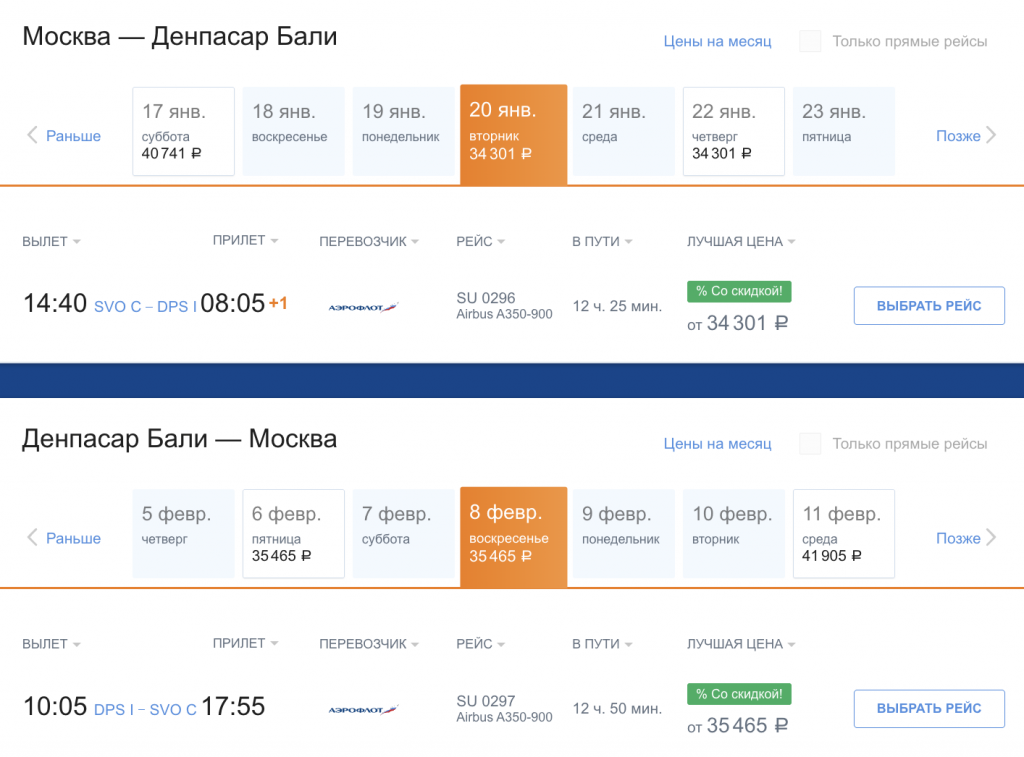Click the Aeroflot logo on flight SU 0297

click(362, 710)
